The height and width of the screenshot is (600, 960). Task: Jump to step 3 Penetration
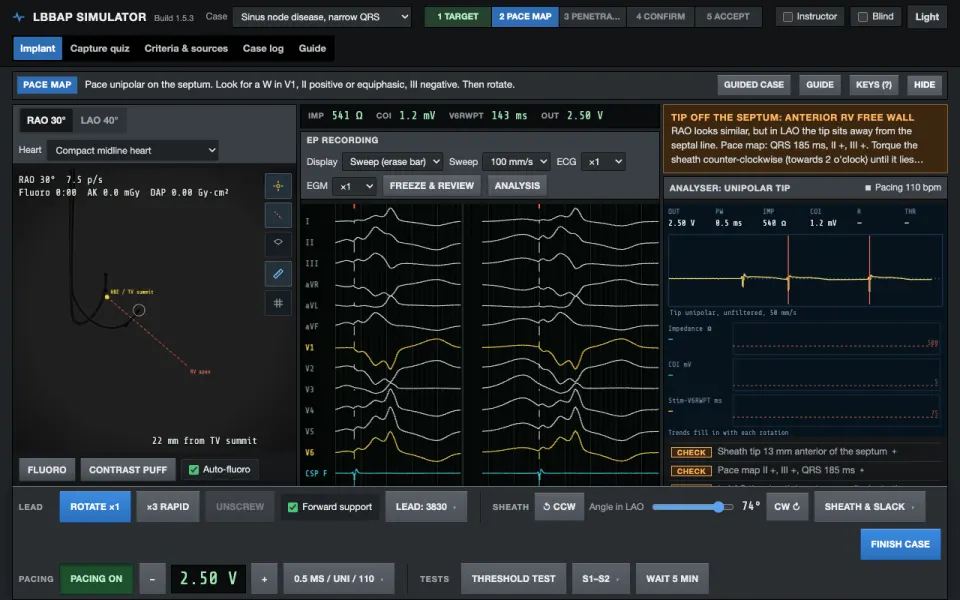(x=592, y=17)
